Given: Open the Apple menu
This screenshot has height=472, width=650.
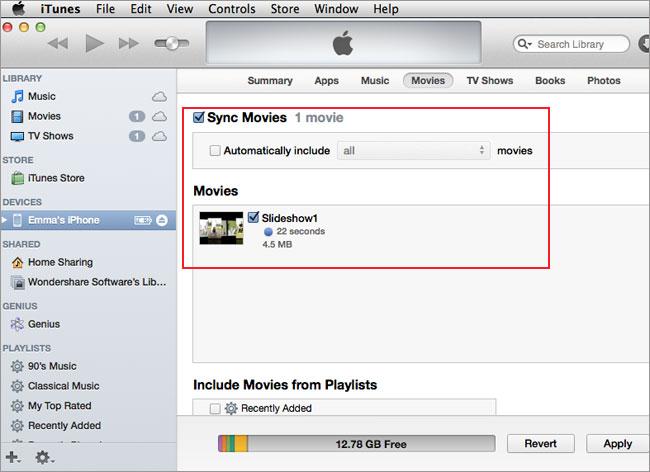Looking at the screenshot, I should tap(18, 8).
